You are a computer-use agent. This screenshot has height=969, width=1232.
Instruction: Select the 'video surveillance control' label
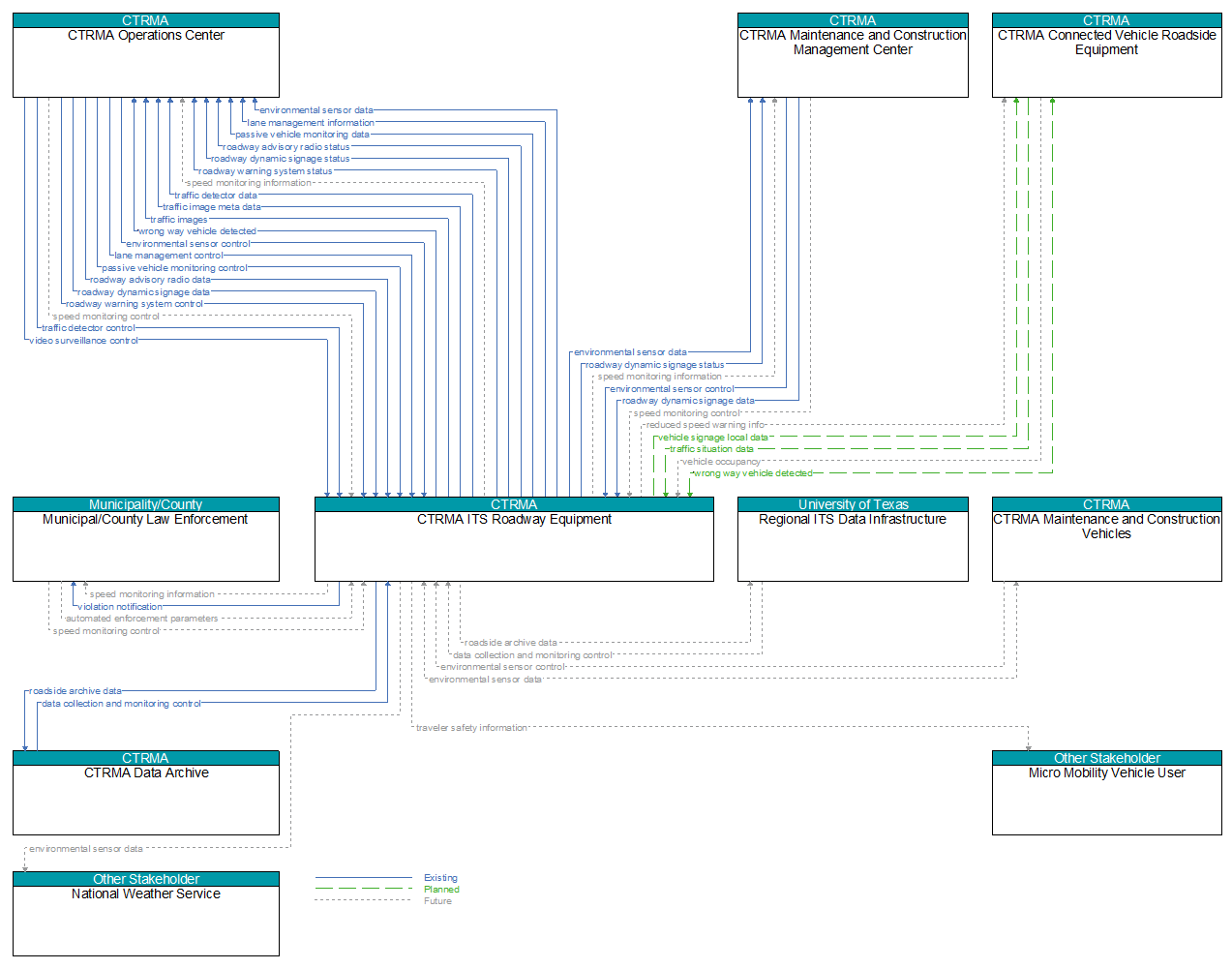(84, 341)
